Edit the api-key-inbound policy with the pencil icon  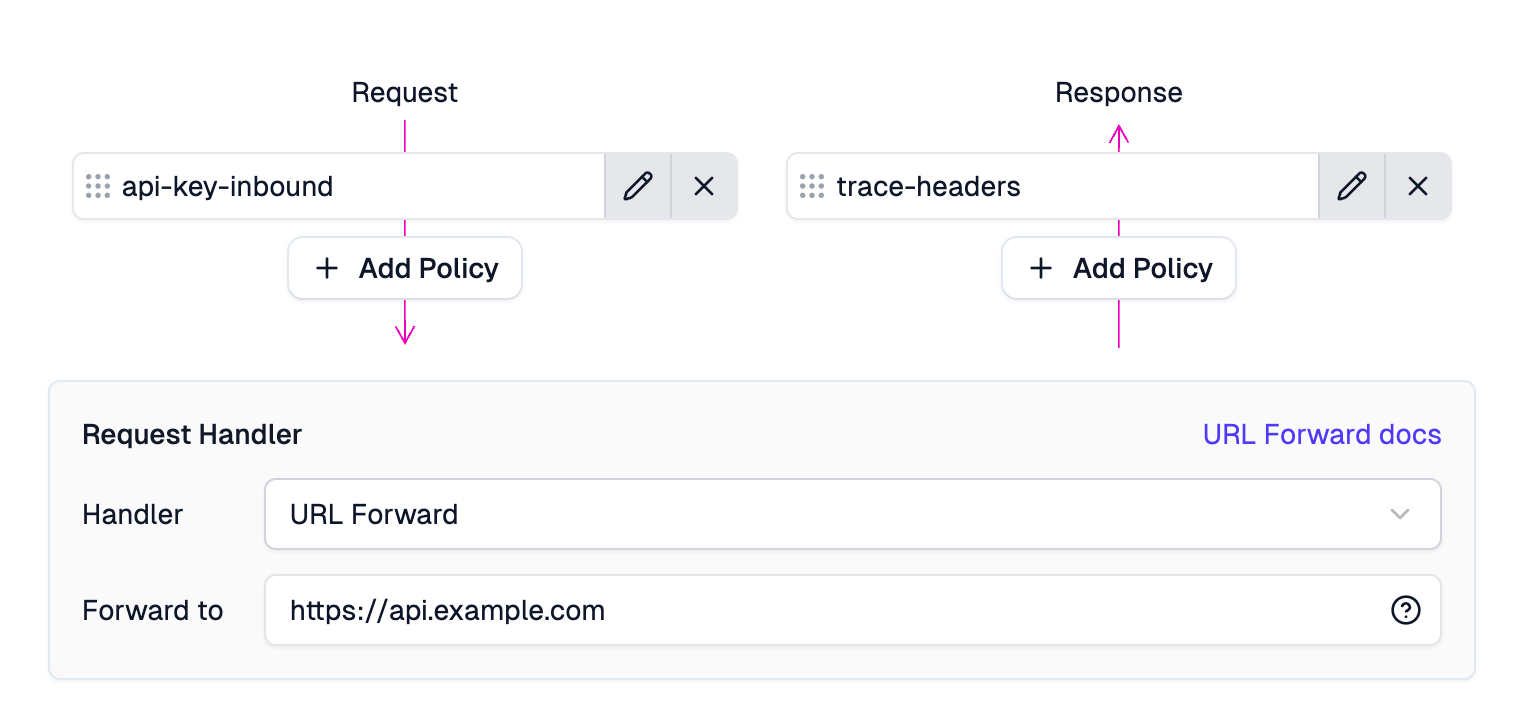(638, 186)
